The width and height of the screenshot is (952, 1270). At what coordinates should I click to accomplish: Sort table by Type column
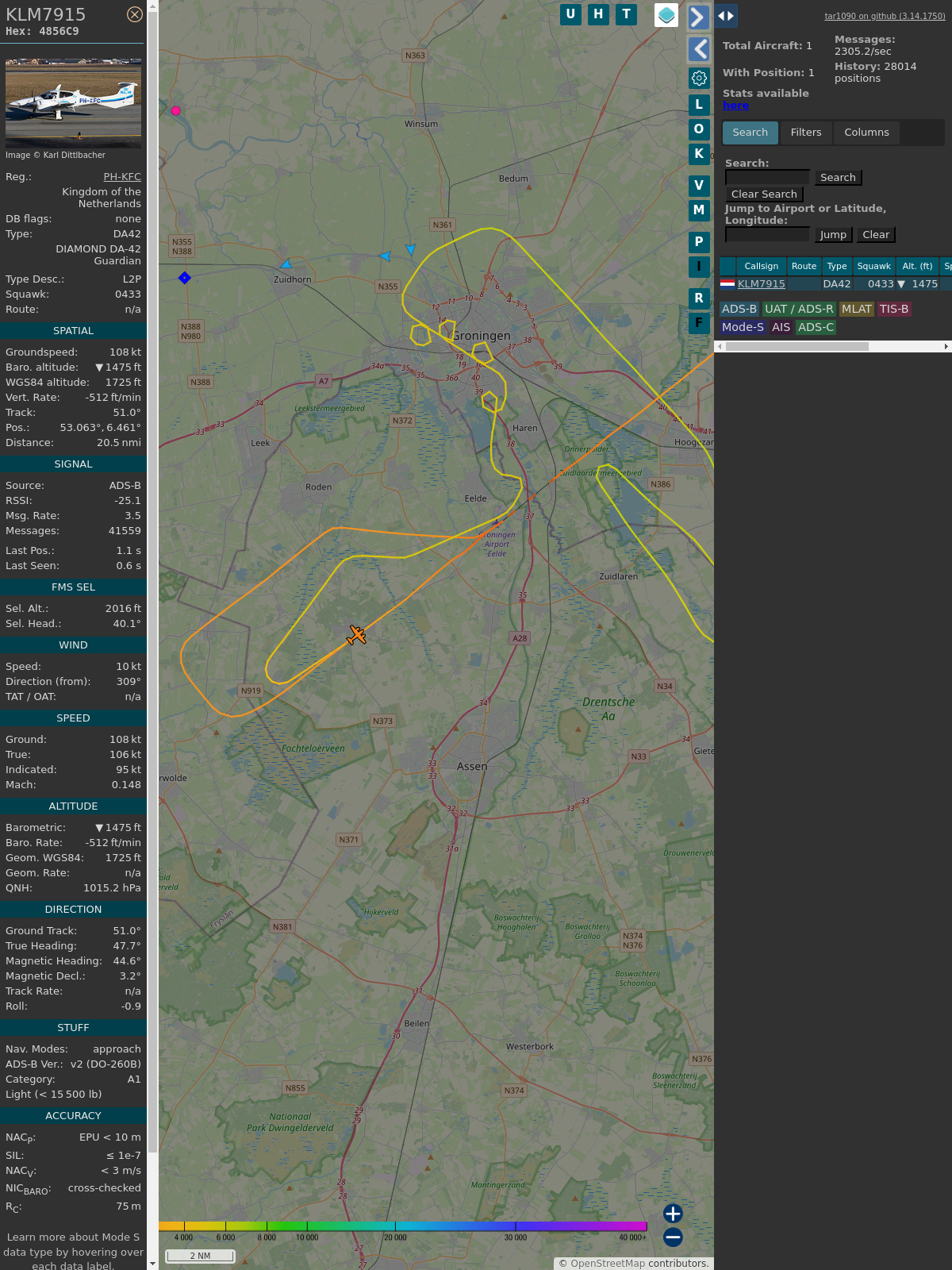click(x=837, y=267)
